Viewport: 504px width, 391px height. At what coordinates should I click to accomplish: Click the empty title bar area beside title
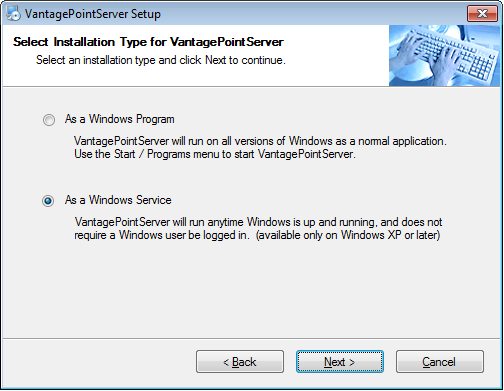tap(313, 14)
